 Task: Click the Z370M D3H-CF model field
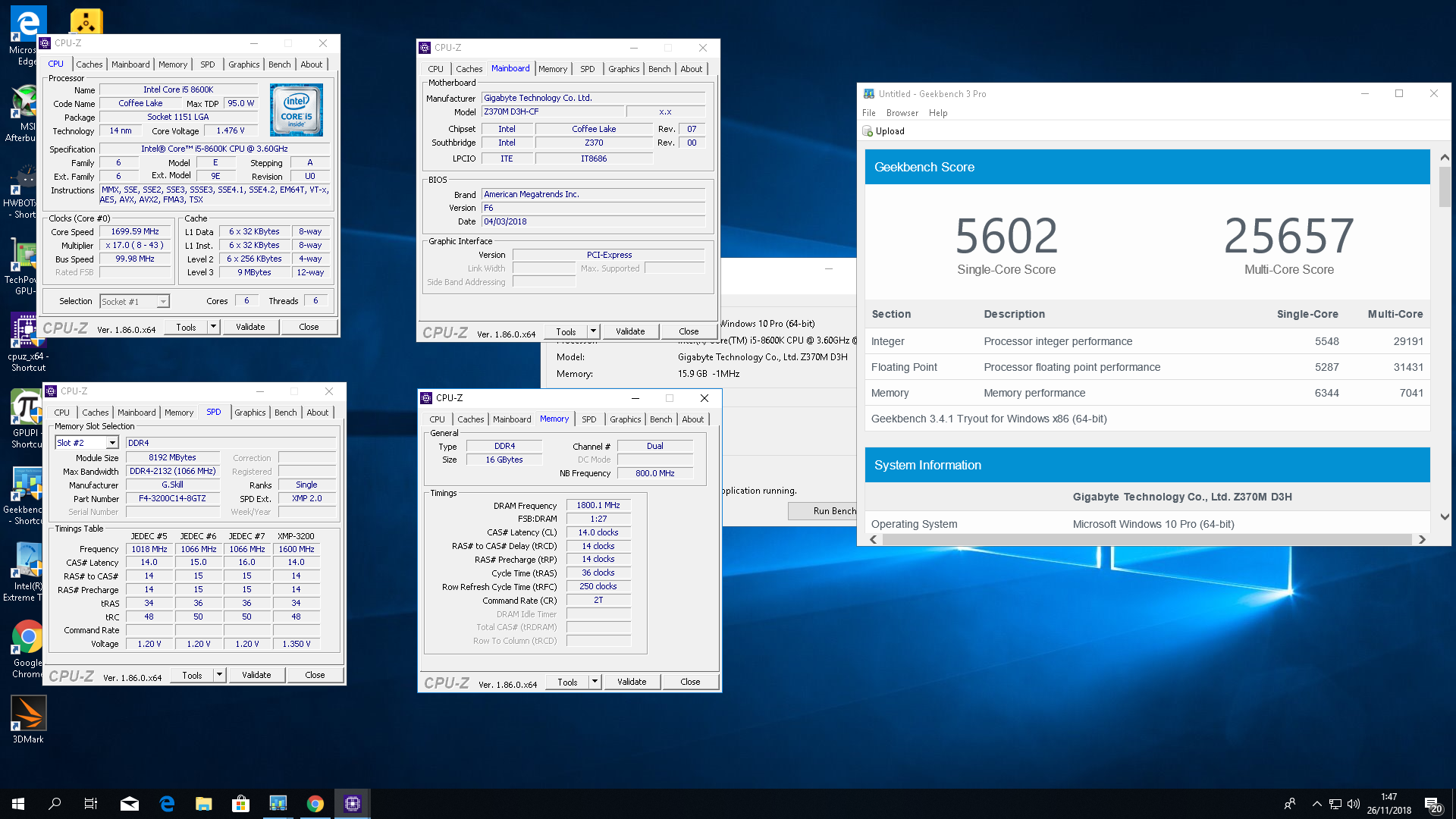coord(553,111)
